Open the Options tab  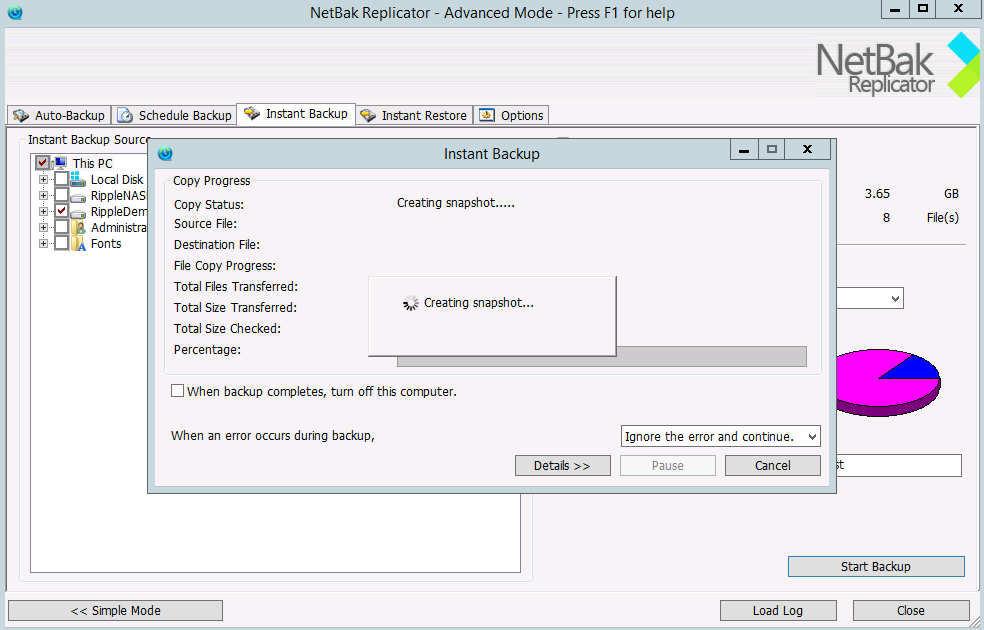pyautogui.click(x=511, y=115)
